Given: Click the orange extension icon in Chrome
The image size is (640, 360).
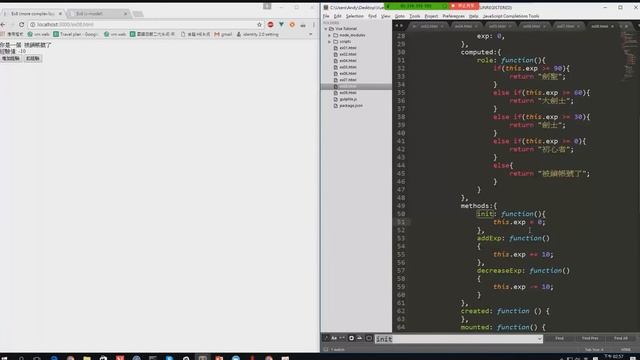Looking at the screenshot, I should point(292,24).
